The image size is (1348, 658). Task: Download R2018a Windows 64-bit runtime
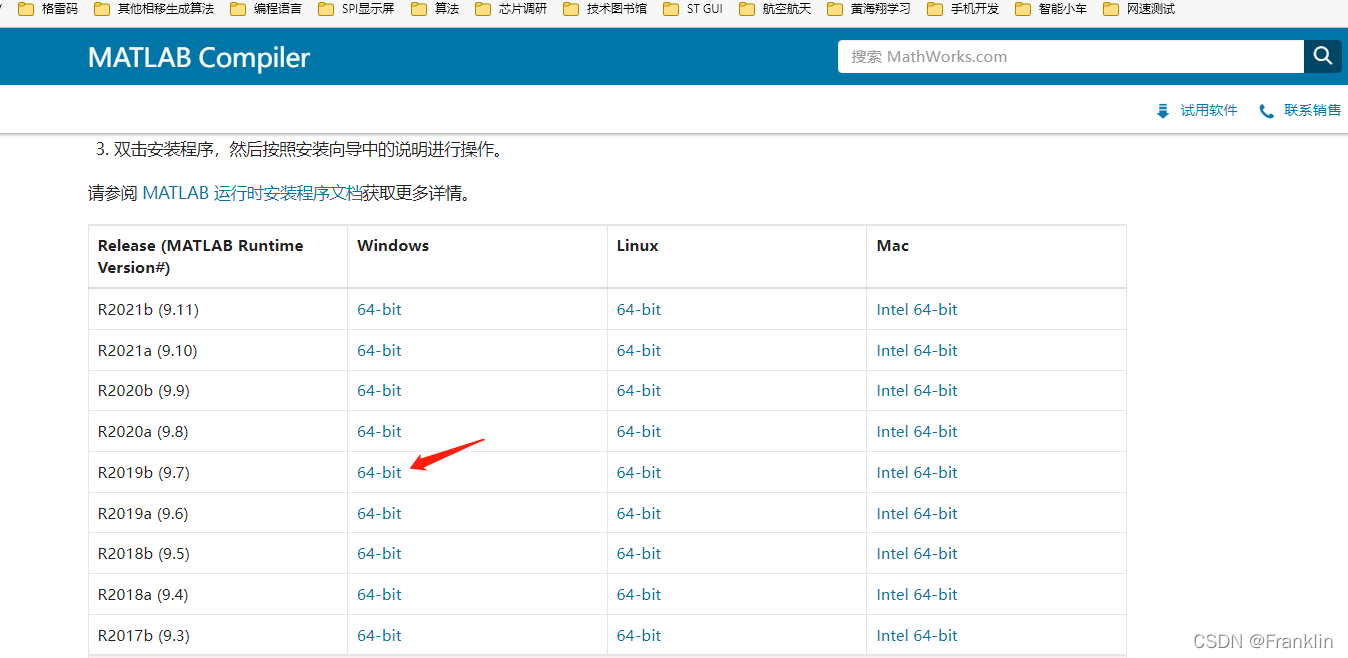(379, 595)
